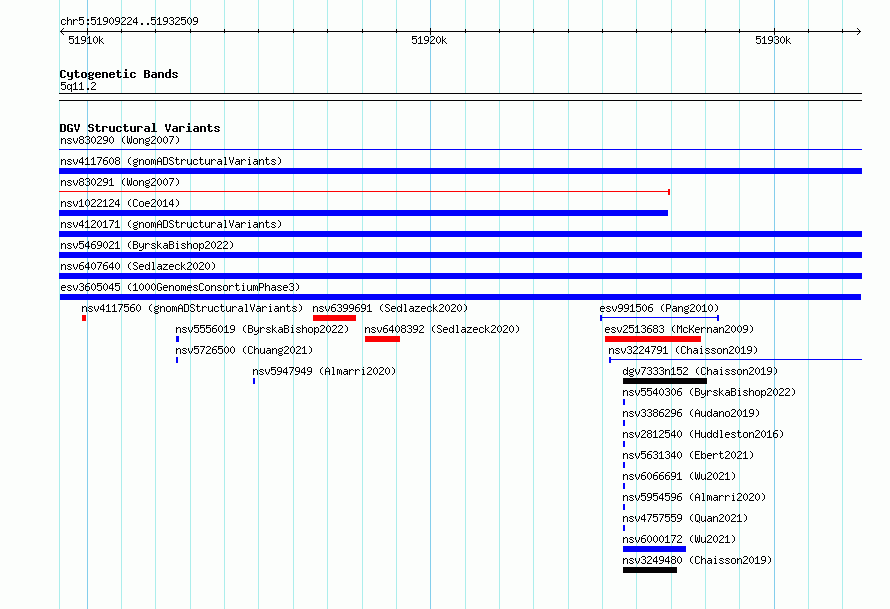The width and height of the screenshot is (890, 609).
Task: Click the Cytogenetic Bands track title
Action: tap(119, 74)
